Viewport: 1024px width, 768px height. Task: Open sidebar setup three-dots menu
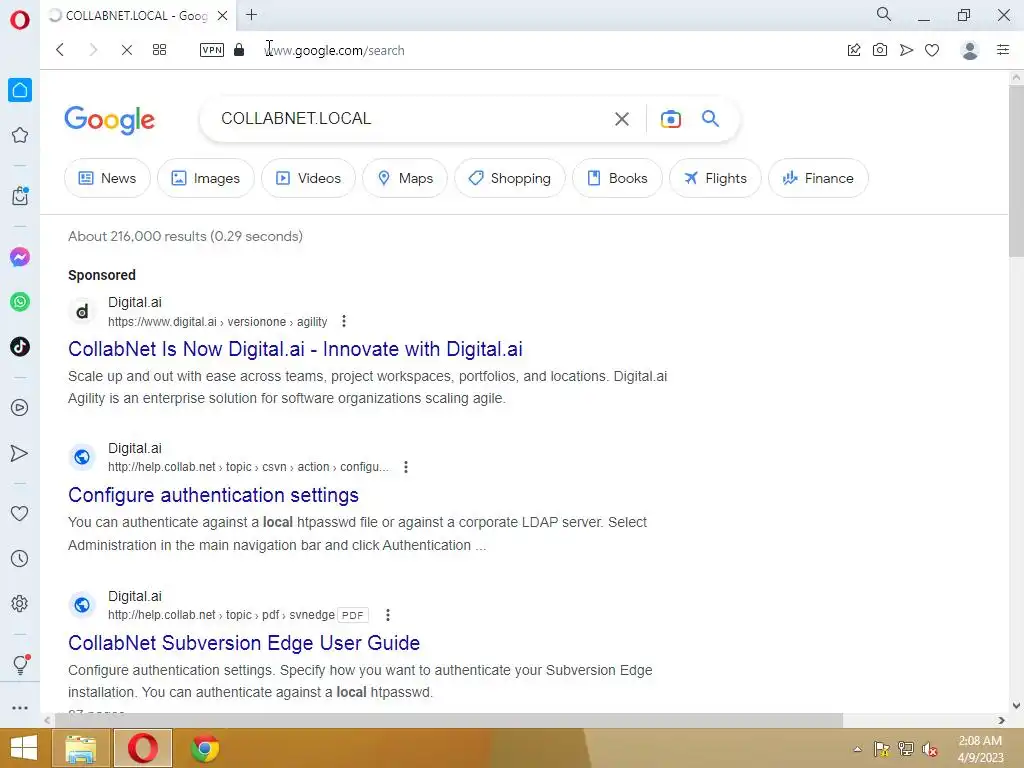click(x=20, y=708)
